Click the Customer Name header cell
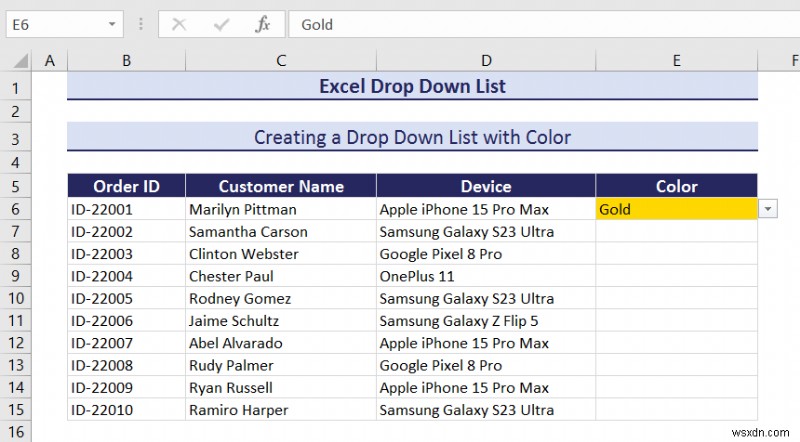Screen dimensions: 800x442 click(281, 186)
